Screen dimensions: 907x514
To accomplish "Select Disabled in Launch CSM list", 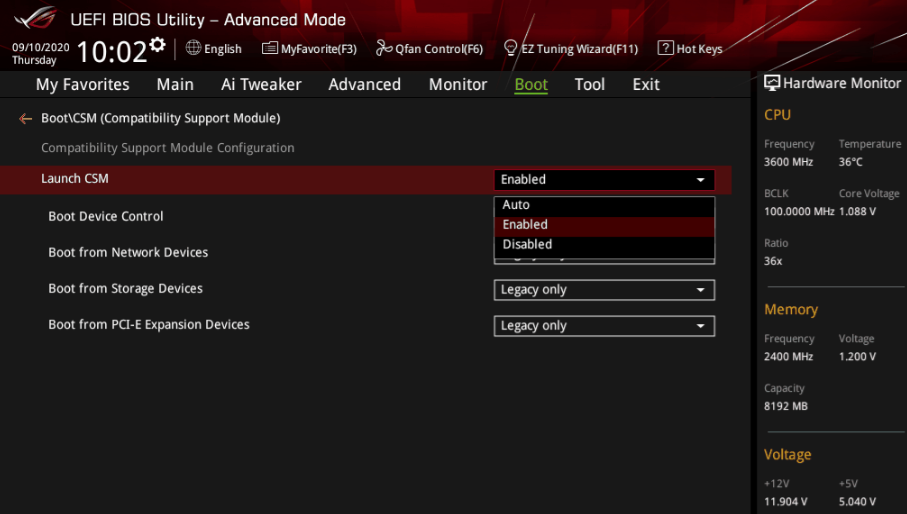I will 604,245.
